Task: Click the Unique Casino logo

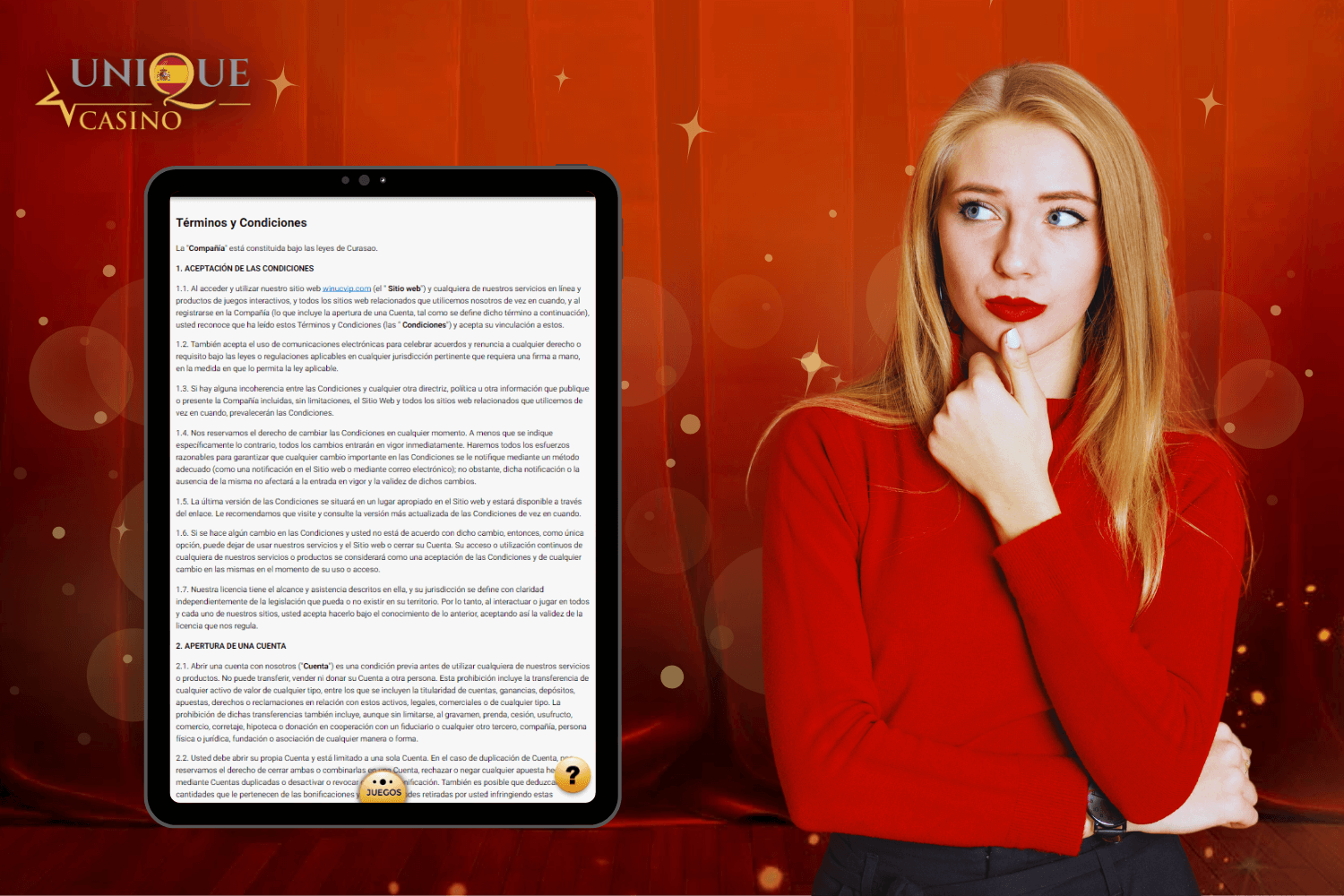Action: 143,92
